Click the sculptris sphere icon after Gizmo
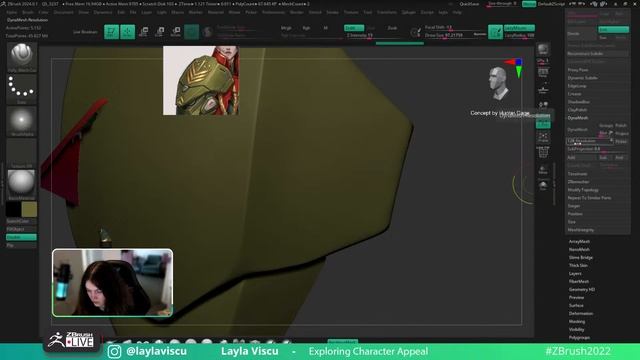The height and width of the screenshot is (360, 640). coord(207,32)
